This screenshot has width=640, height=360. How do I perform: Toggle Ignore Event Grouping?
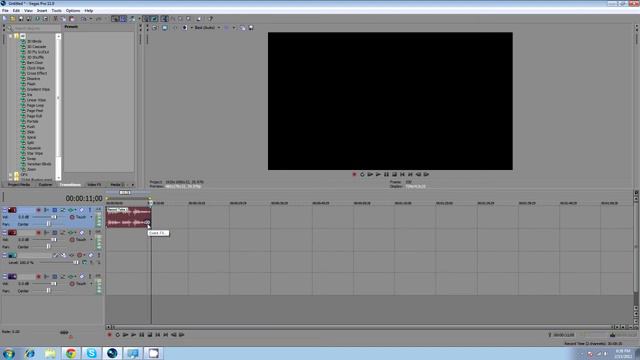(154, 19)
